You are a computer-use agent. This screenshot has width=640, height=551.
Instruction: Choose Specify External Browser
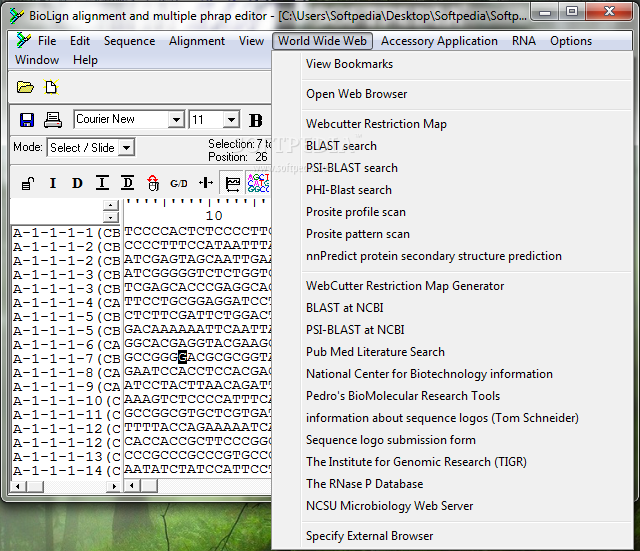(x=453, y=536)
